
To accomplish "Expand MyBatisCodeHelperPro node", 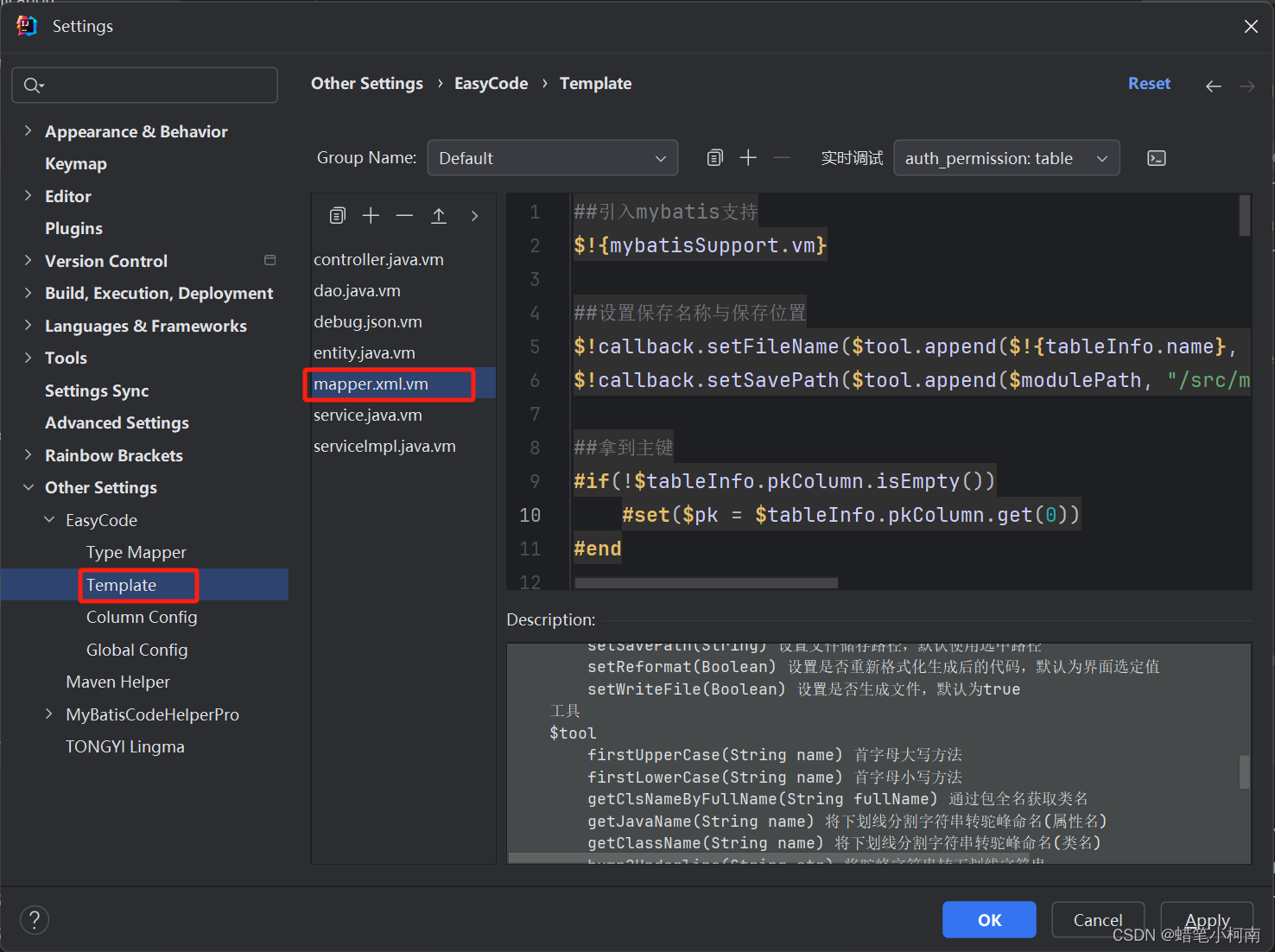I will (49, 714).
